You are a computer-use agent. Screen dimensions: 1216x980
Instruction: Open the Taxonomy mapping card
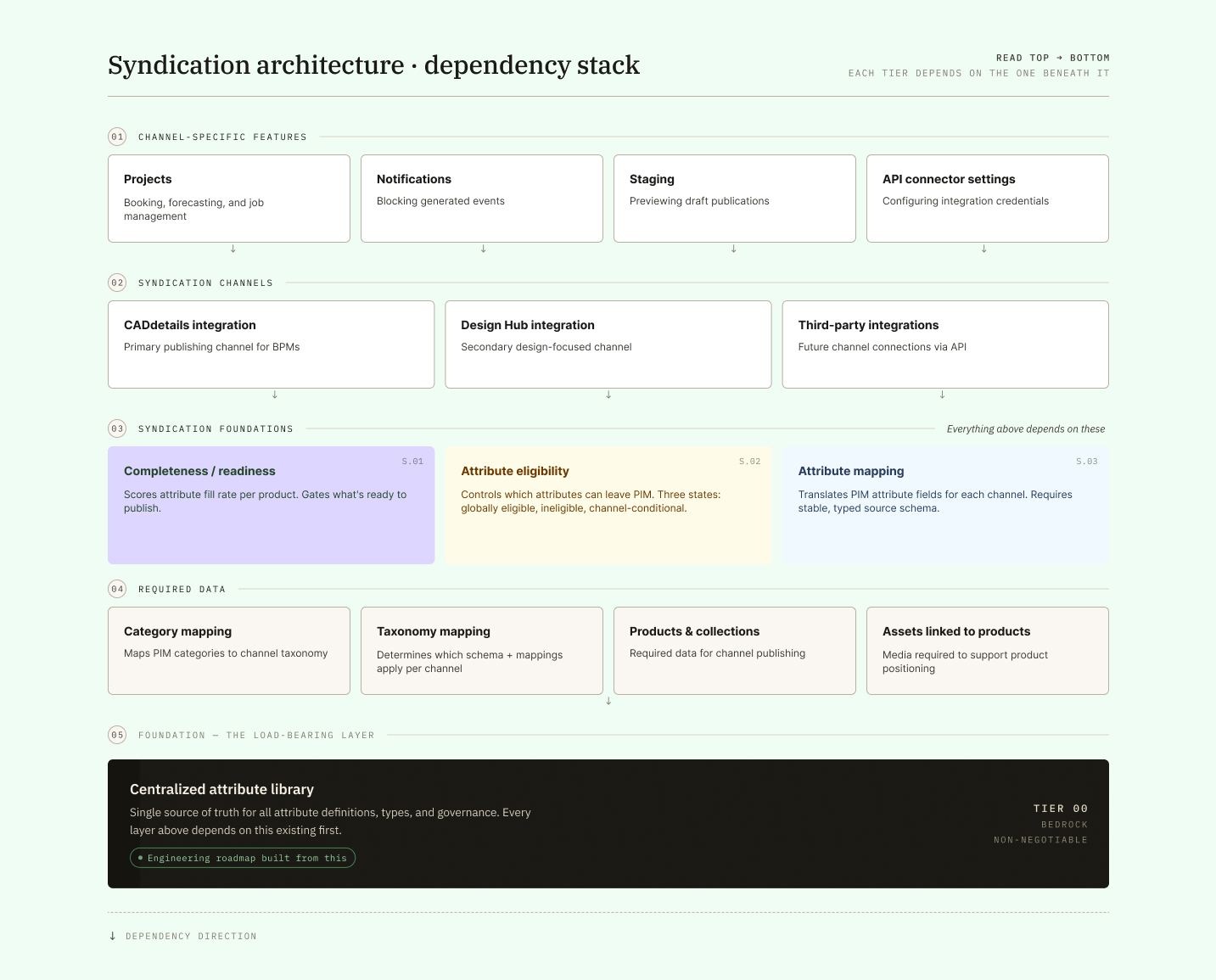coord(481,651)
